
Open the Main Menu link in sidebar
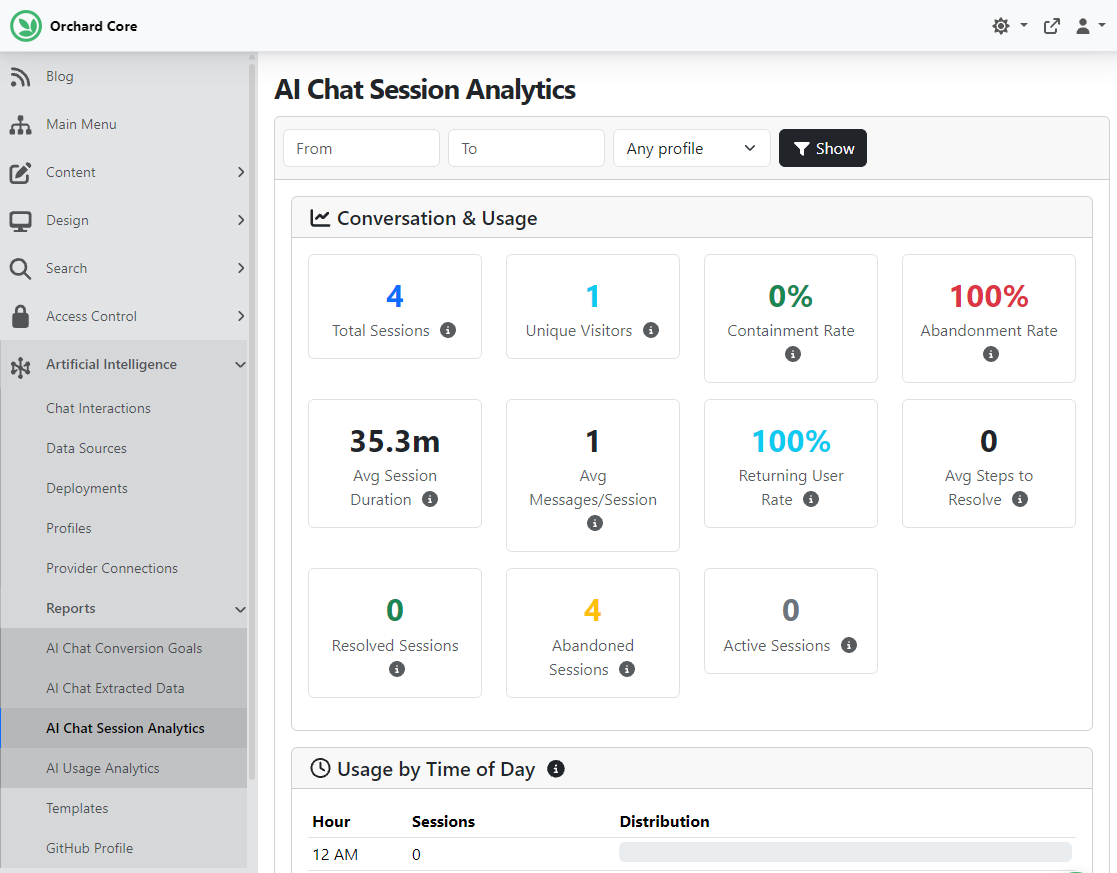81,124
